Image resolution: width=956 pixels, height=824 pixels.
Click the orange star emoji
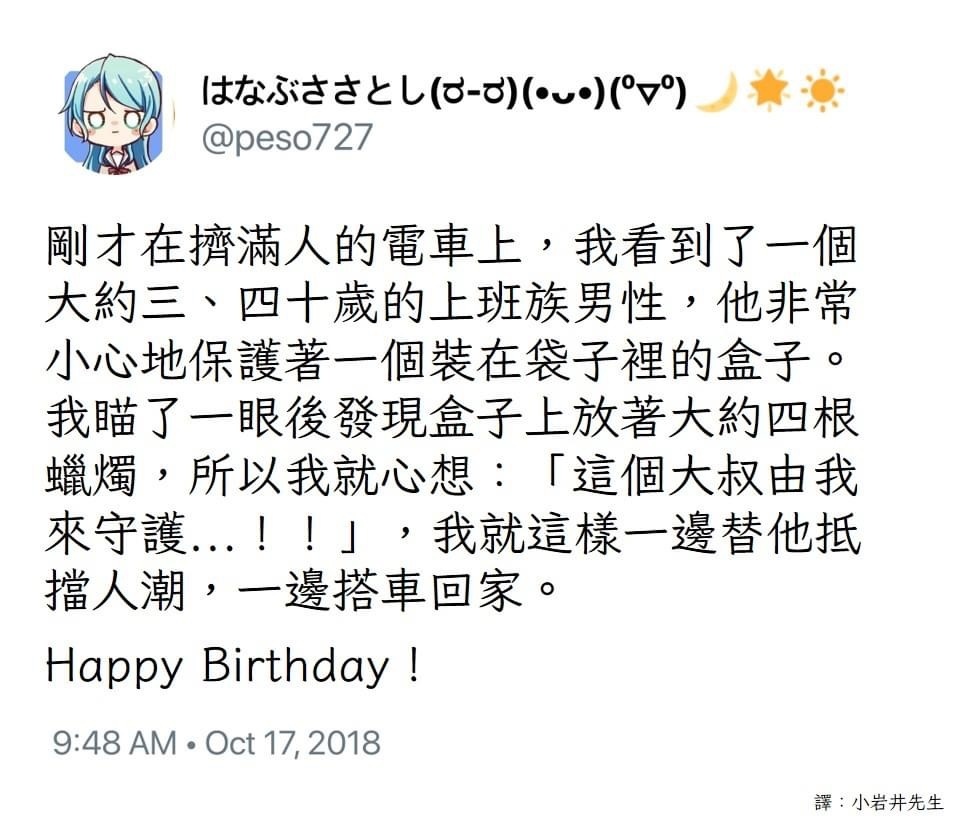point(769,90)
